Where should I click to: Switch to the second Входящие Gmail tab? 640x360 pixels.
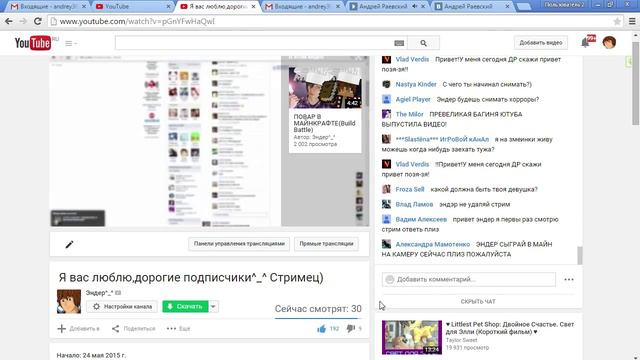(302, 7)
